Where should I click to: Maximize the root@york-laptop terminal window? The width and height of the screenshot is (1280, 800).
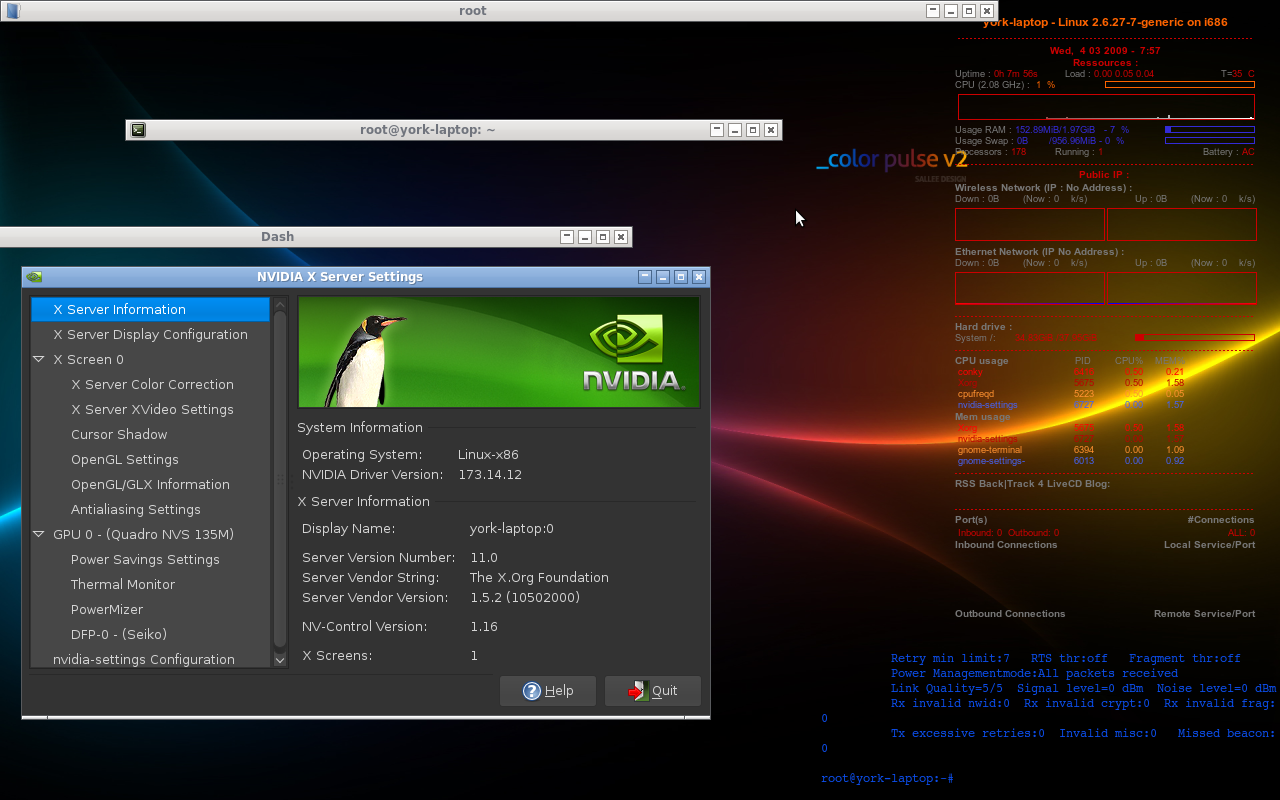coord(753,130)
